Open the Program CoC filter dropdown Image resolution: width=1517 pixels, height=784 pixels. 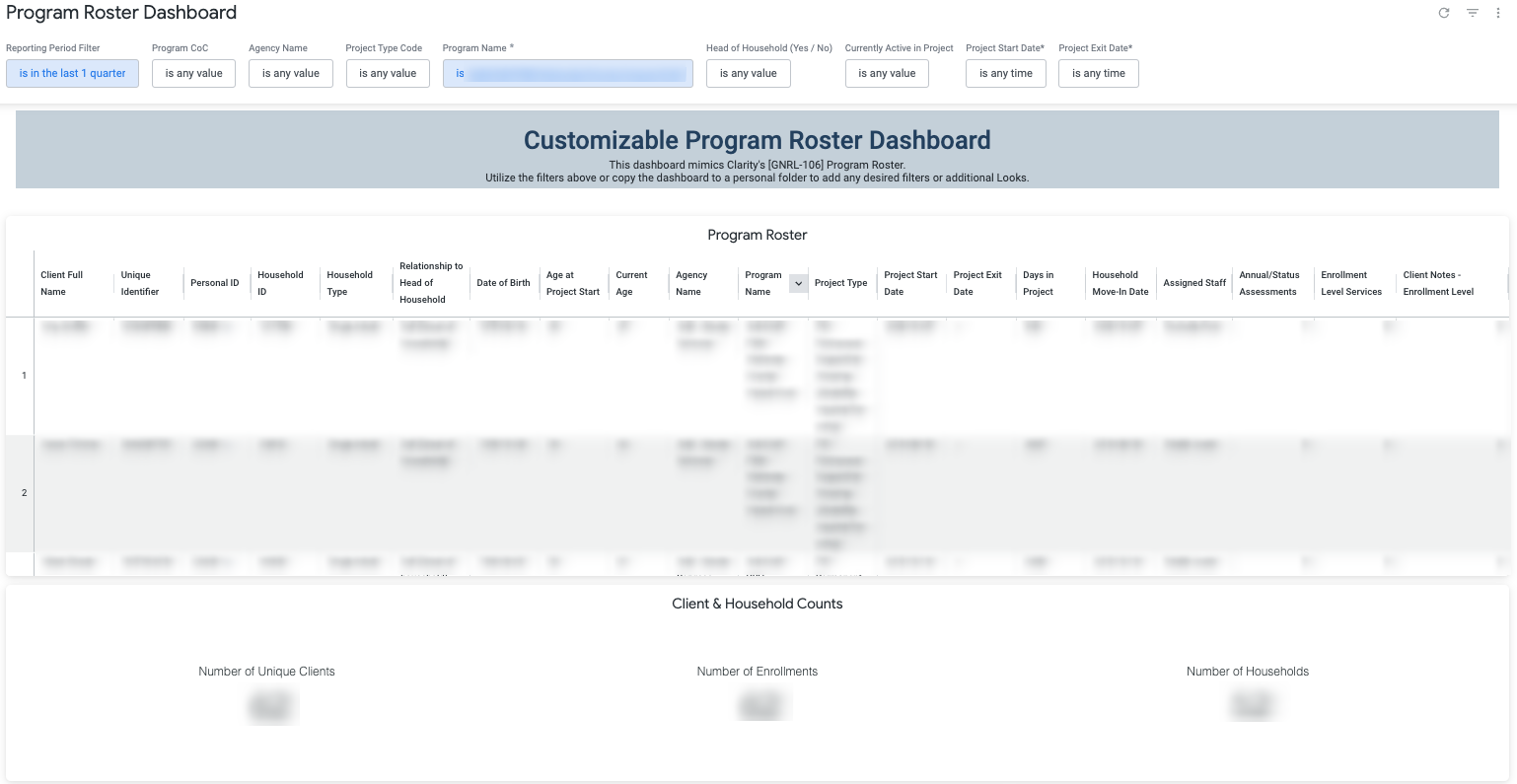[x=193, y=73]
